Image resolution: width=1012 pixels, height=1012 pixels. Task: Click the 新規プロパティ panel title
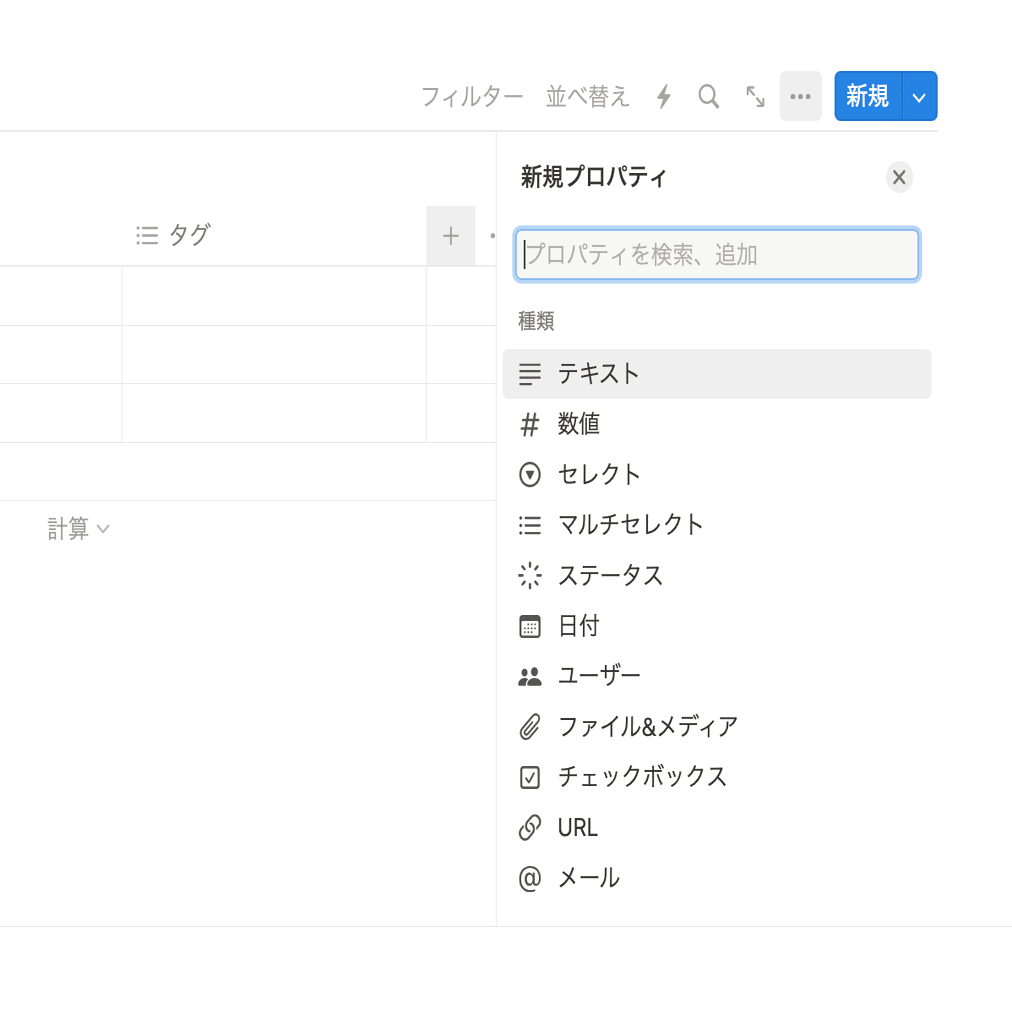click(593, 177)
